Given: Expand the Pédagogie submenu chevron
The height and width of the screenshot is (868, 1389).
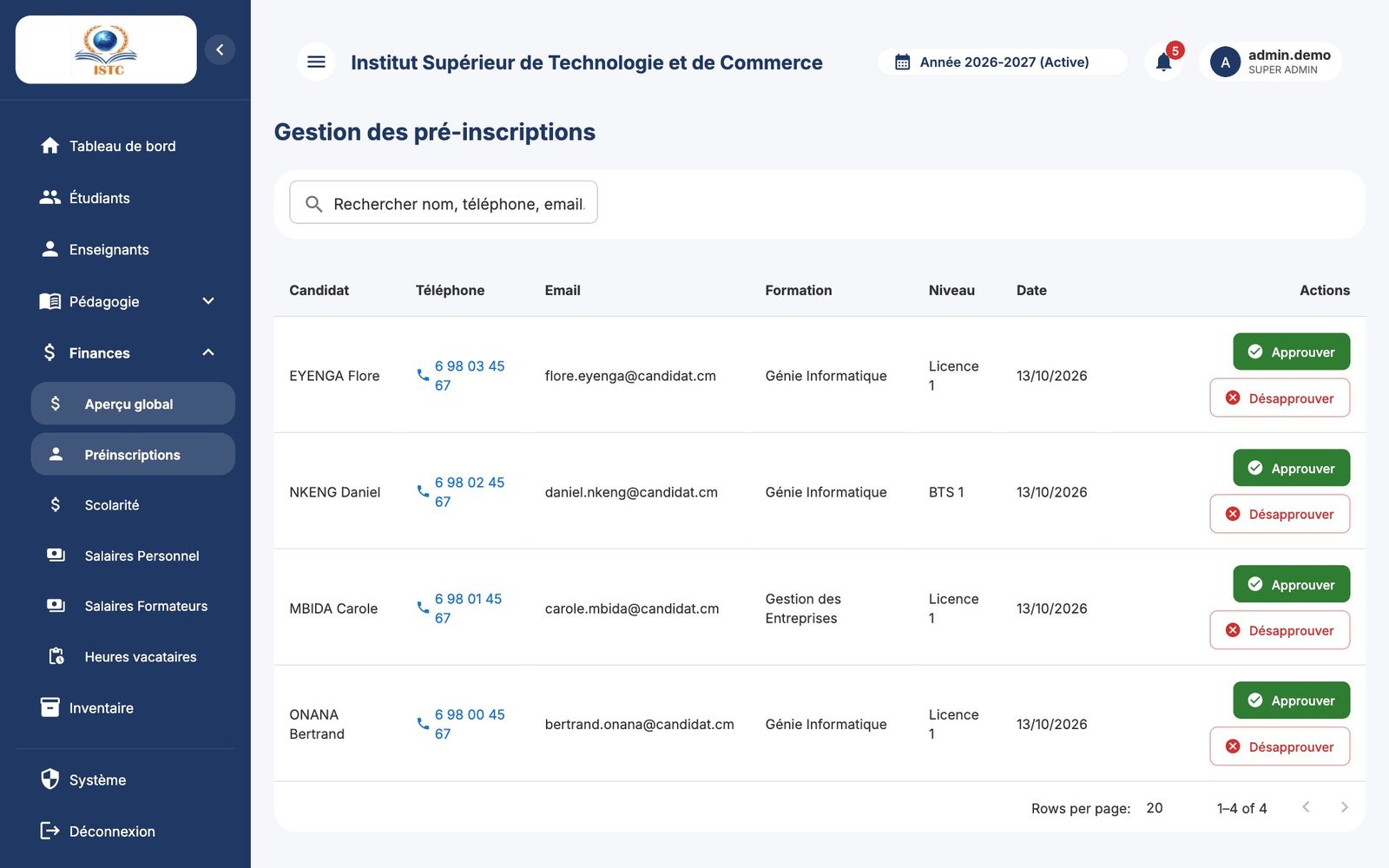Looking at the screenshot, I should (x=208, y=301).
